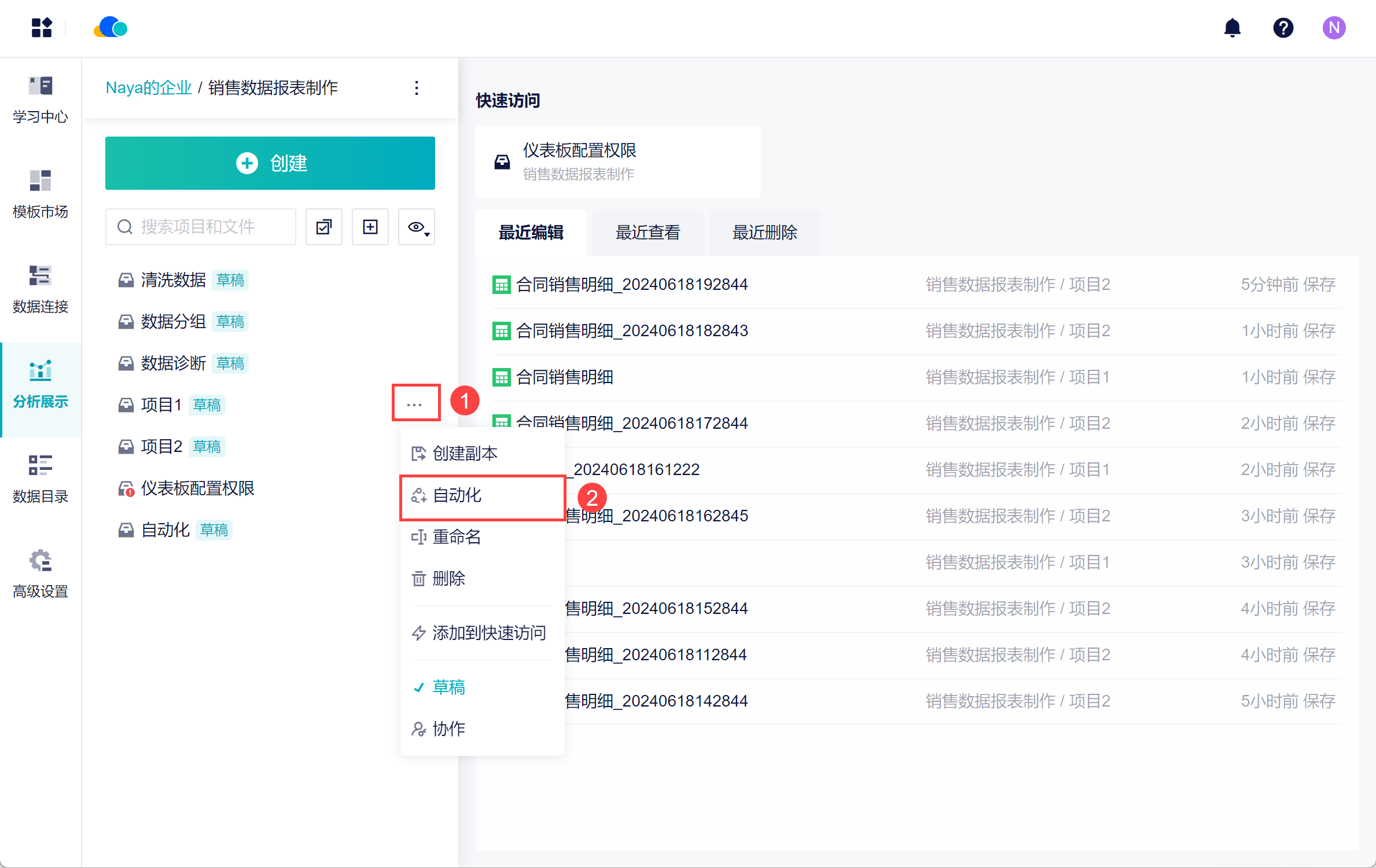Open the vertical dots menu beside breadcrumb

(x=417, y=88)
